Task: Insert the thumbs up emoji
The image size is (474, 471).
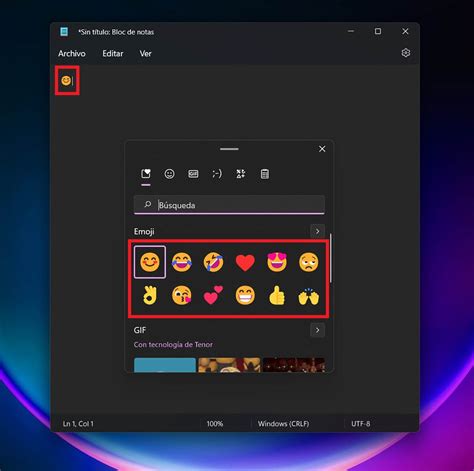Action: tap(277, 295)
